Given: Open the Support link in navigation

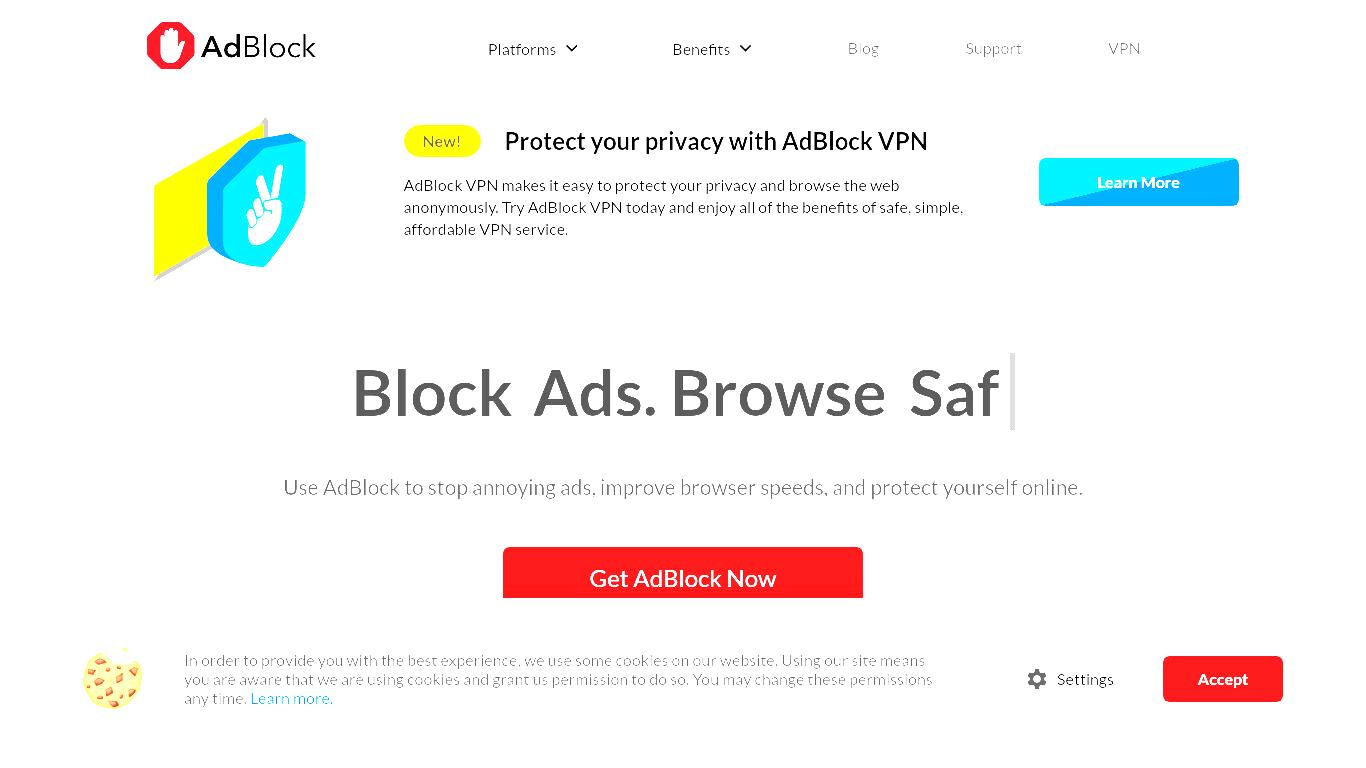Looking at the screenshot, I should pos(993,48).
